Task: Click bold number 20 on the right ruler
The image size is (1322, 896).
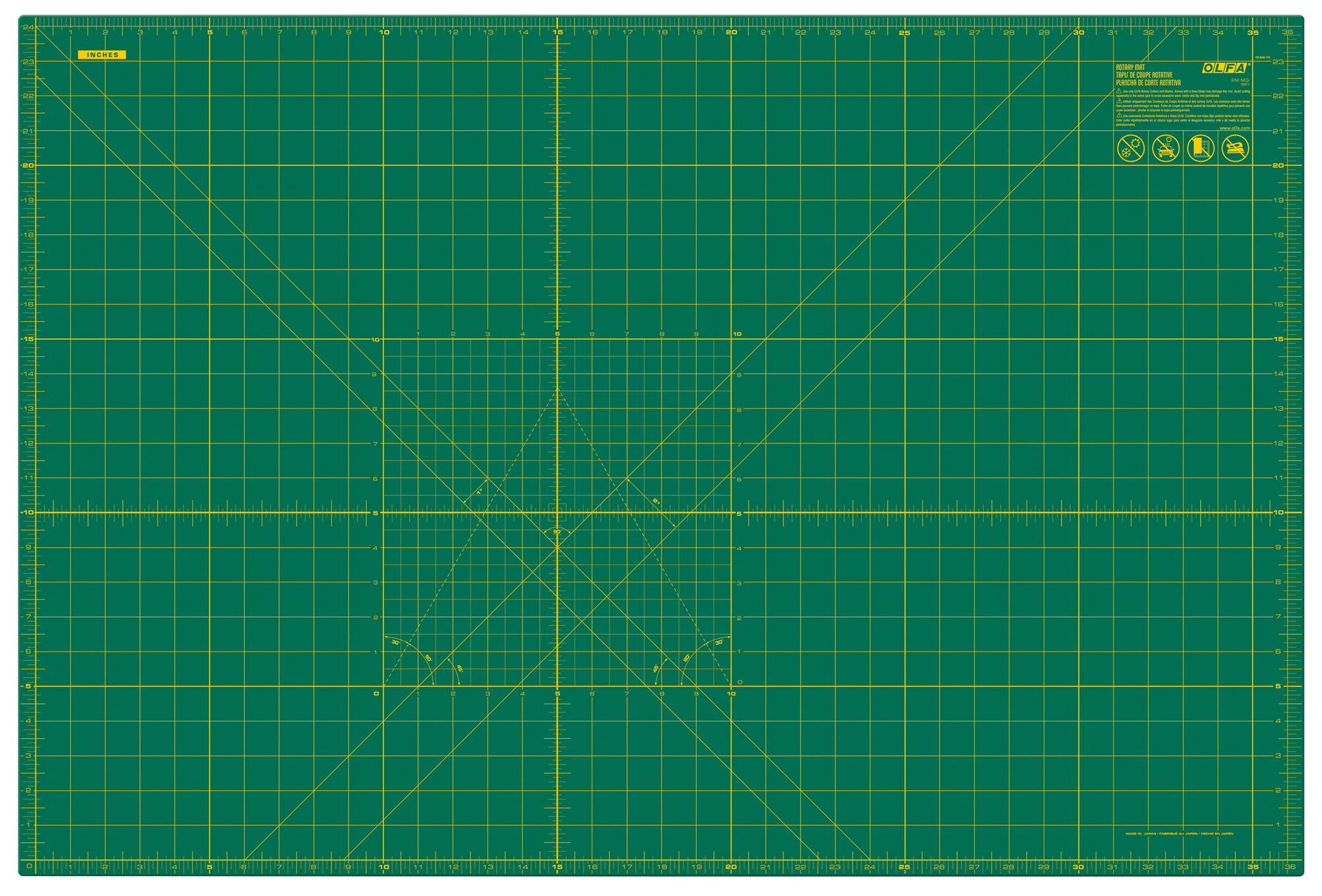Action: [1278, 165]
